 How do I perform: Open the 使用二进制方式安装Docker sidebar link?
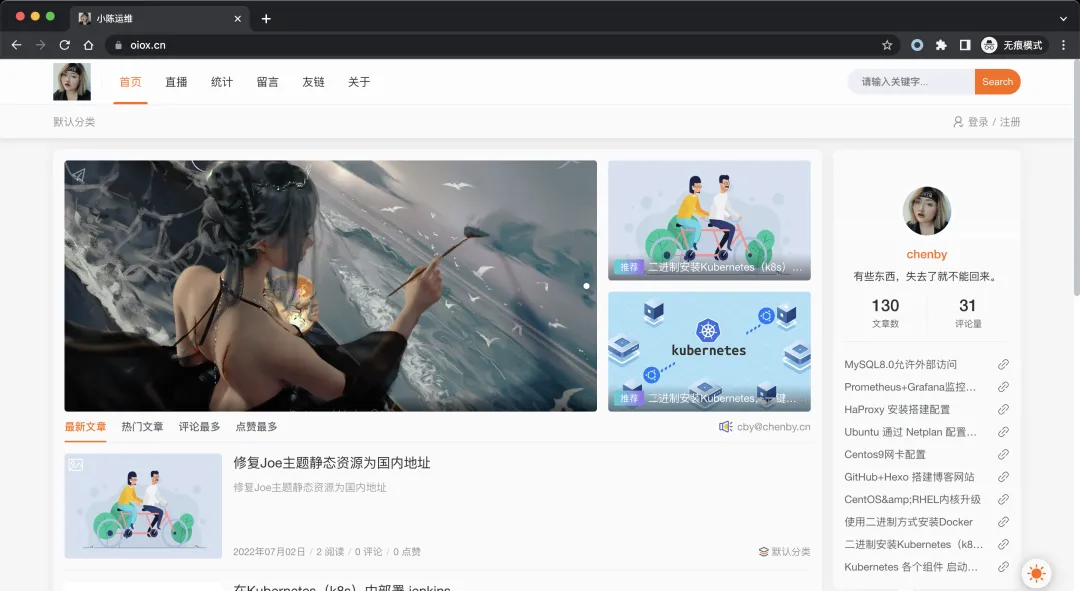pos(908,522)
